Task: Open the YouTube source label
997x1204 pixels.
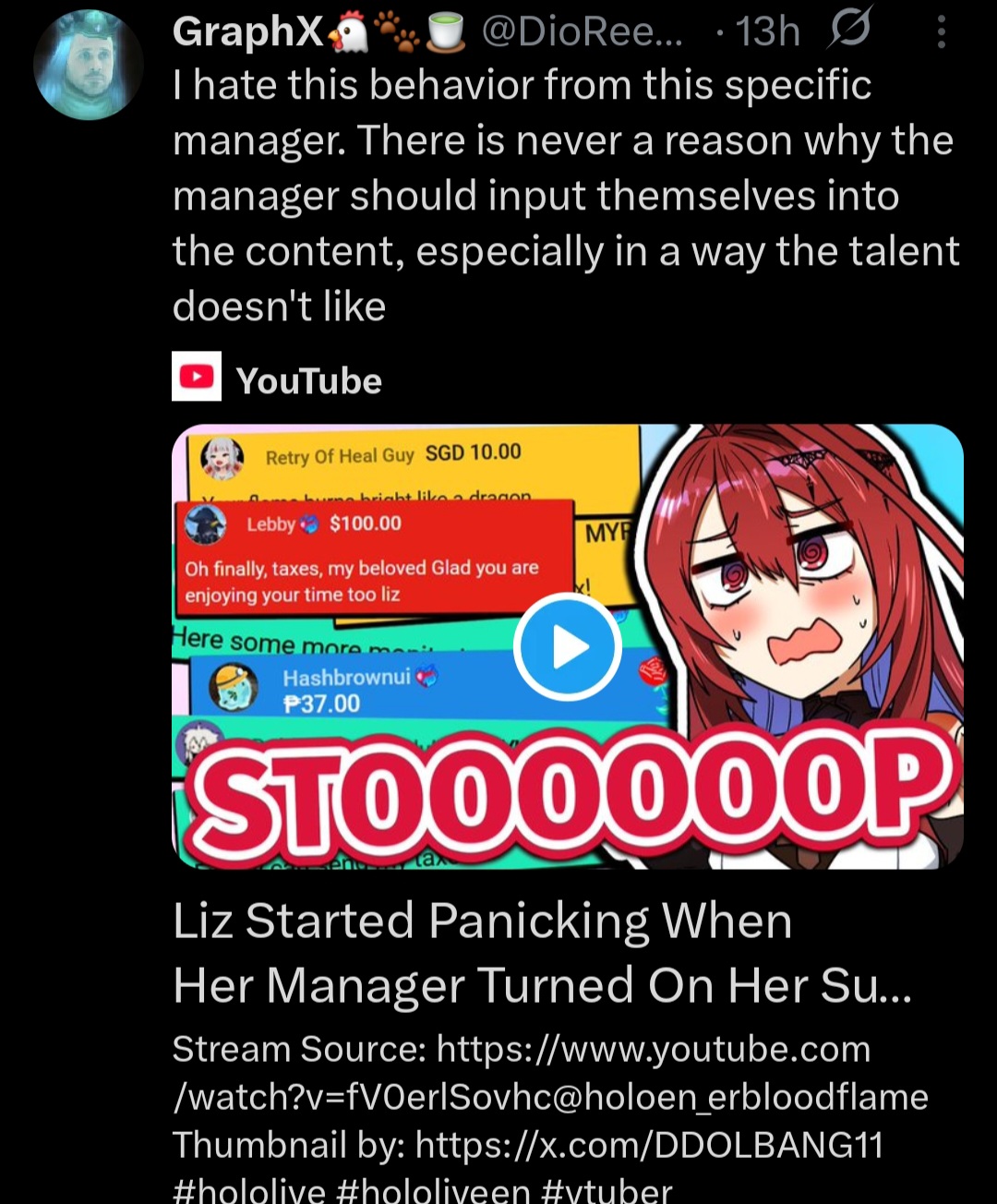Action: (x=308, y=380)
